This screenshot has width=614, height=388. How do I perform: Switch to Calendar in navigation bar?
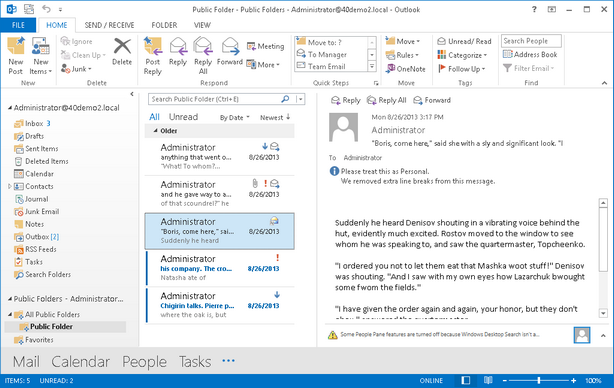click(x=80, y=361)
